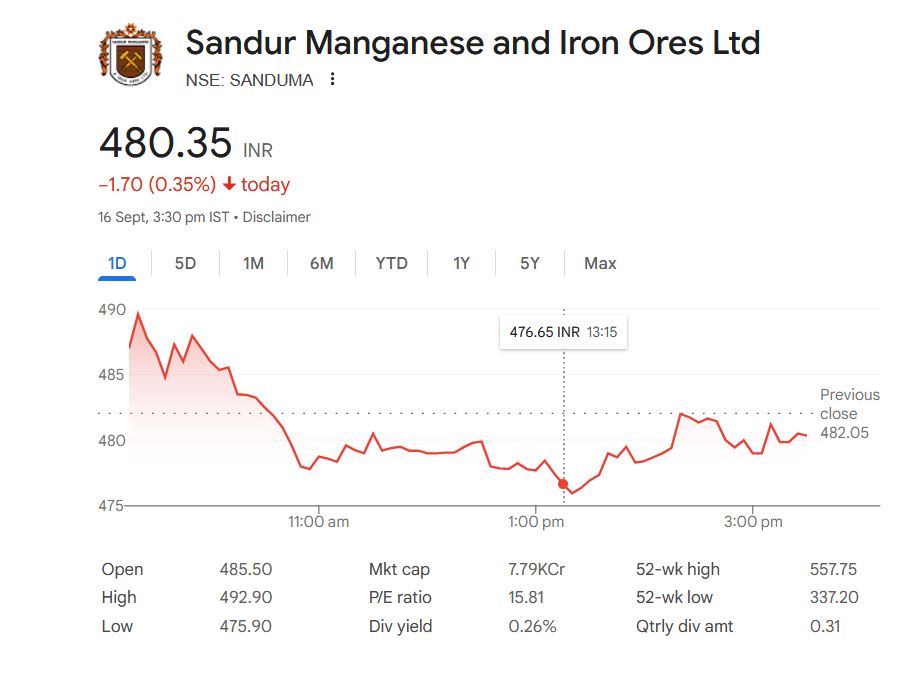Select the Max time range tab
Image resolution: width=897 pixels, height=676 pixels.
[600, 263]
